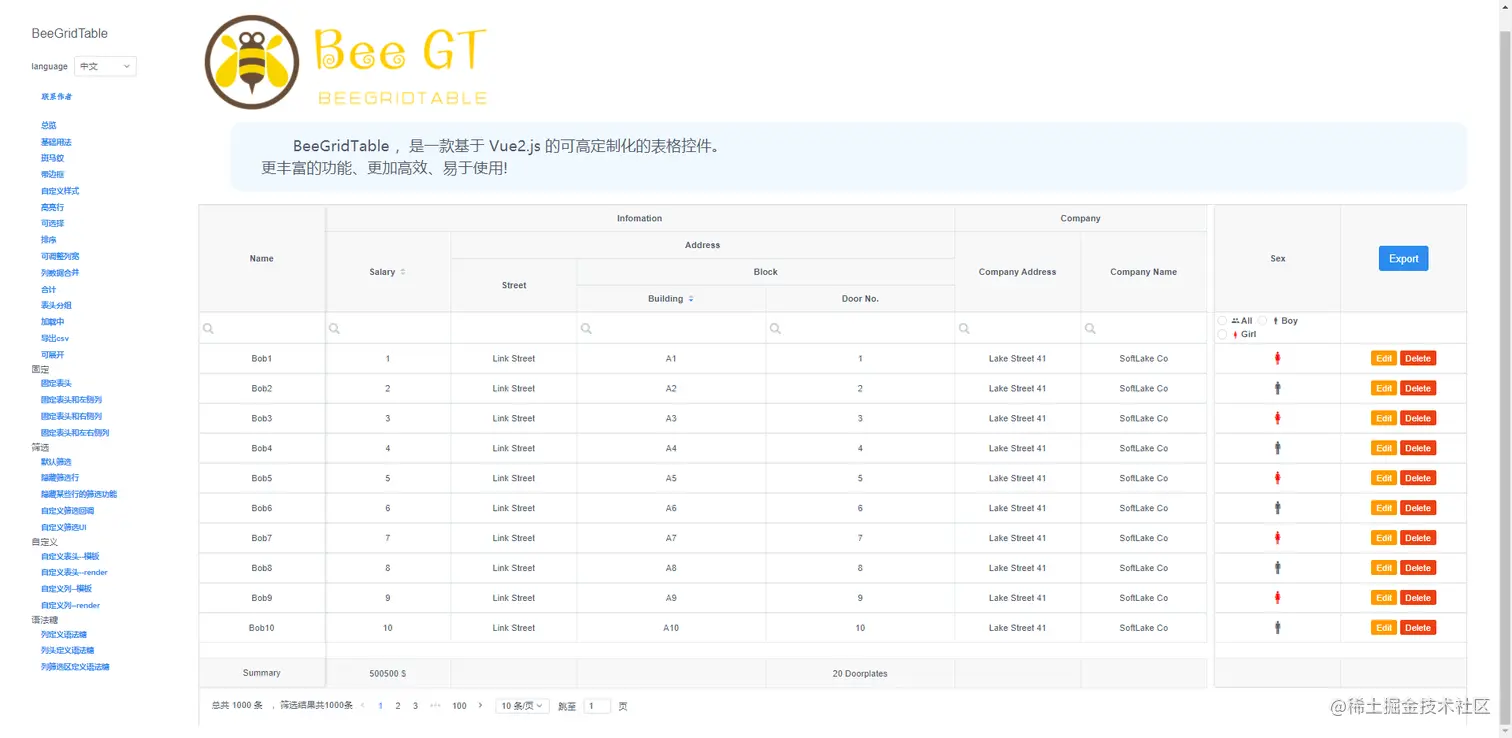
Task: Open the 基础用法 sidebar item
Action: point(56,142)
